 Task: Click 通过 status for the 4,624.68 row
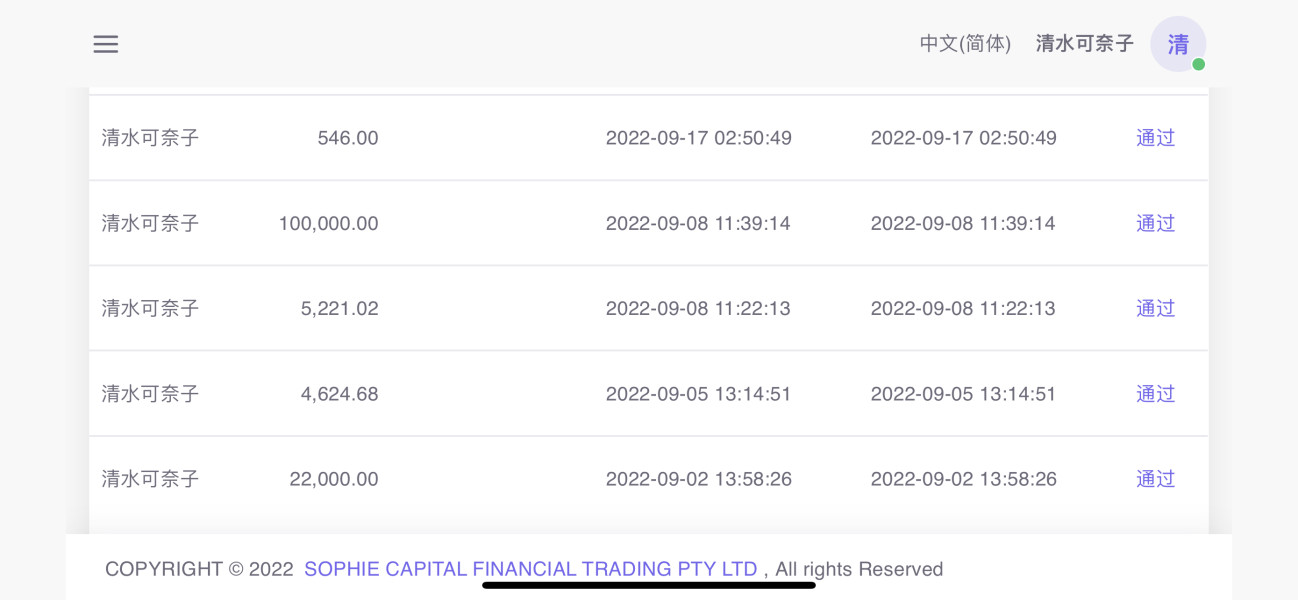pyautogui.click(x=1155, y=394)
